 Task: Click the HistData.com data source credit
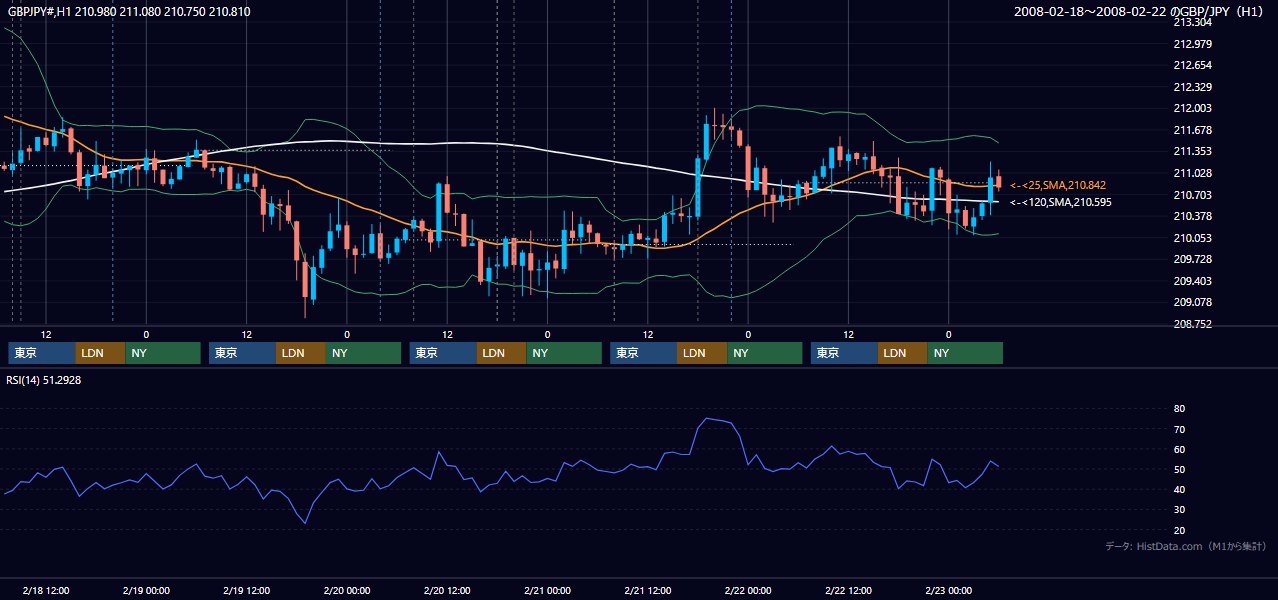click(x=1186, y=546)
